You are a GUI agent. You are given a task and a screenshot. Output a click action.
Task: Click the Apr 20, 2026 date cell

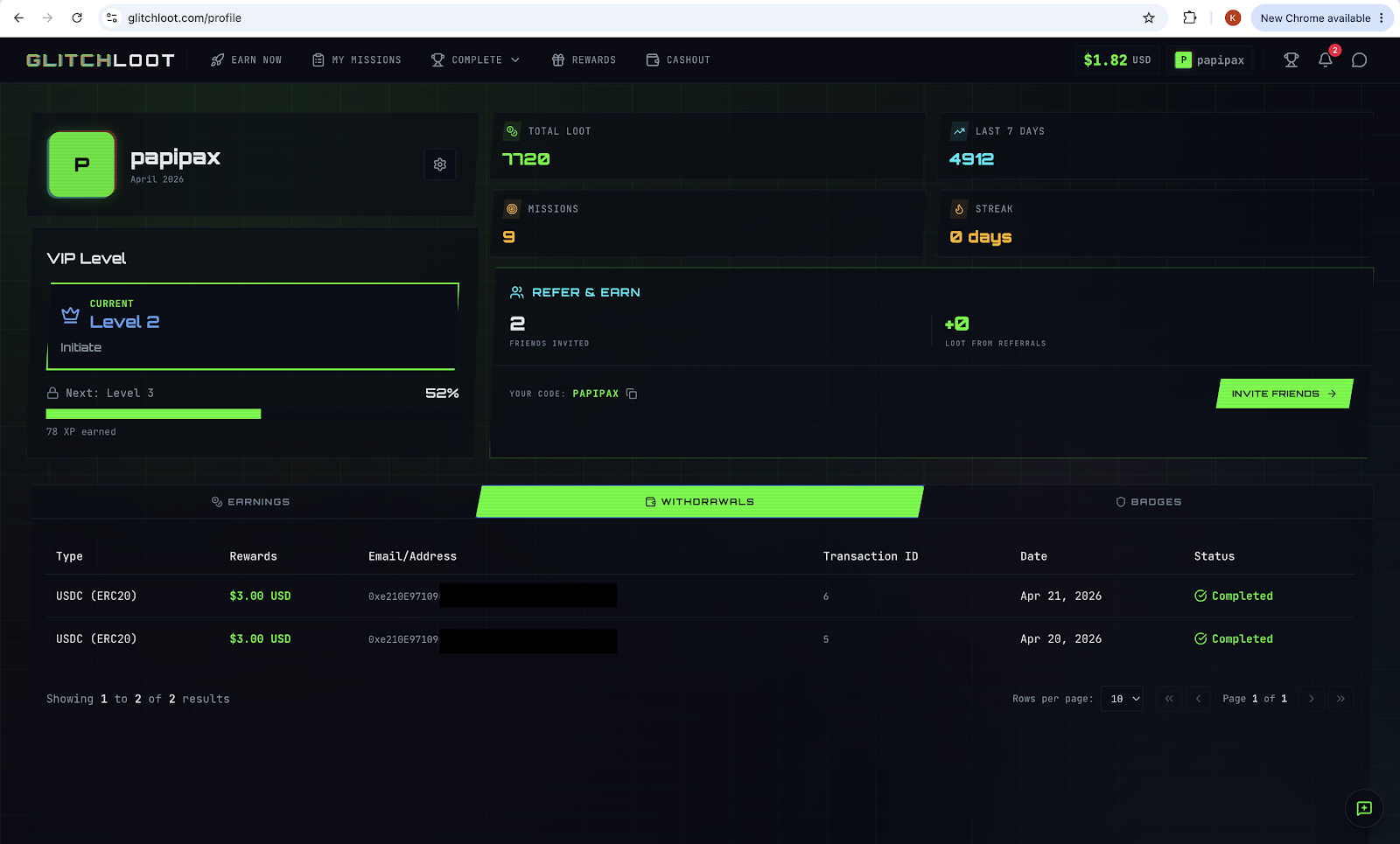click(x=1060, y=638)
